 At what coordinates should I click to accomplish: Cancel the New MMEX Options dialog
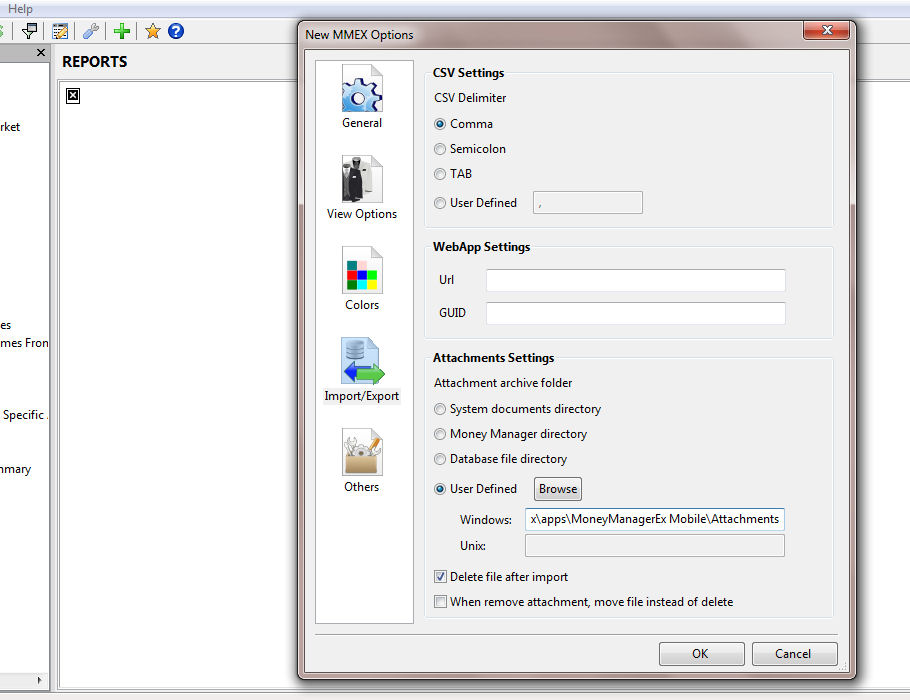[x=795, y=654]
